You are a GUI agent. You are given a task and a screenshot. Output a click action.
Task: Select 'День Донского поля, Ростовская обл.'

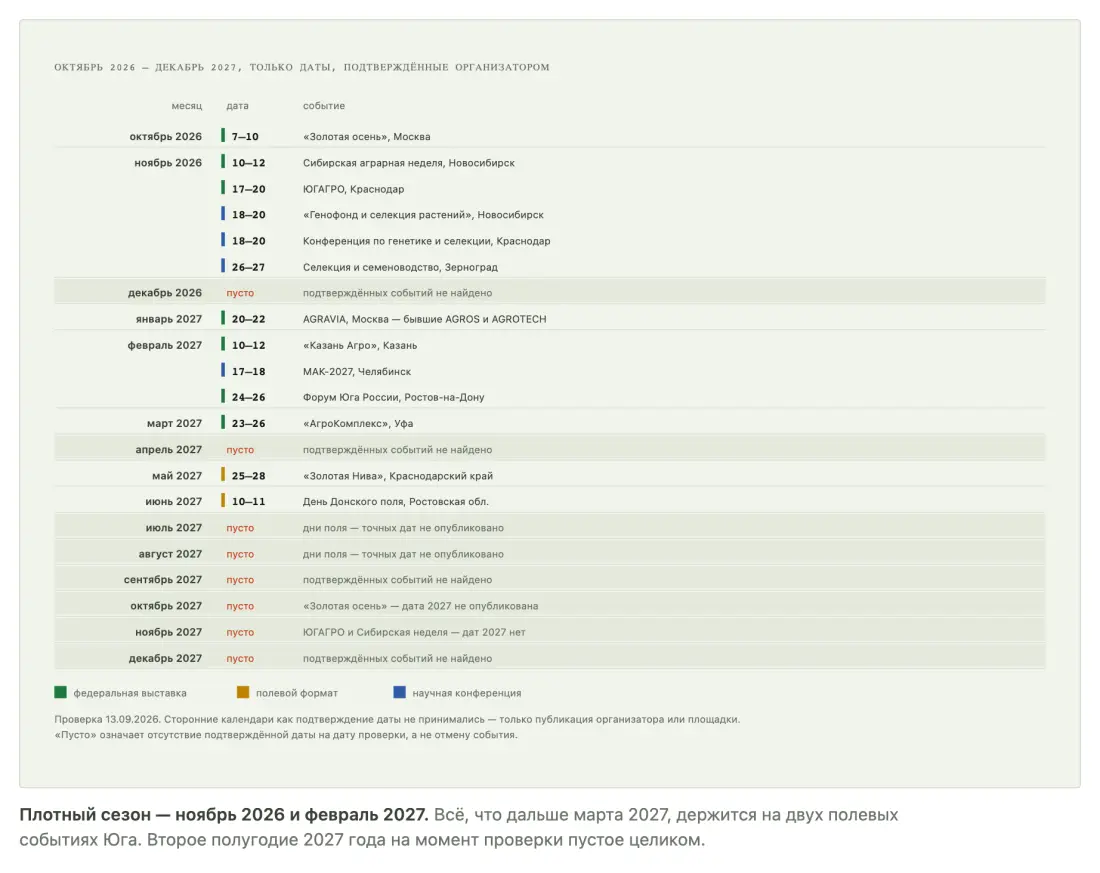(x=396, y=502)
